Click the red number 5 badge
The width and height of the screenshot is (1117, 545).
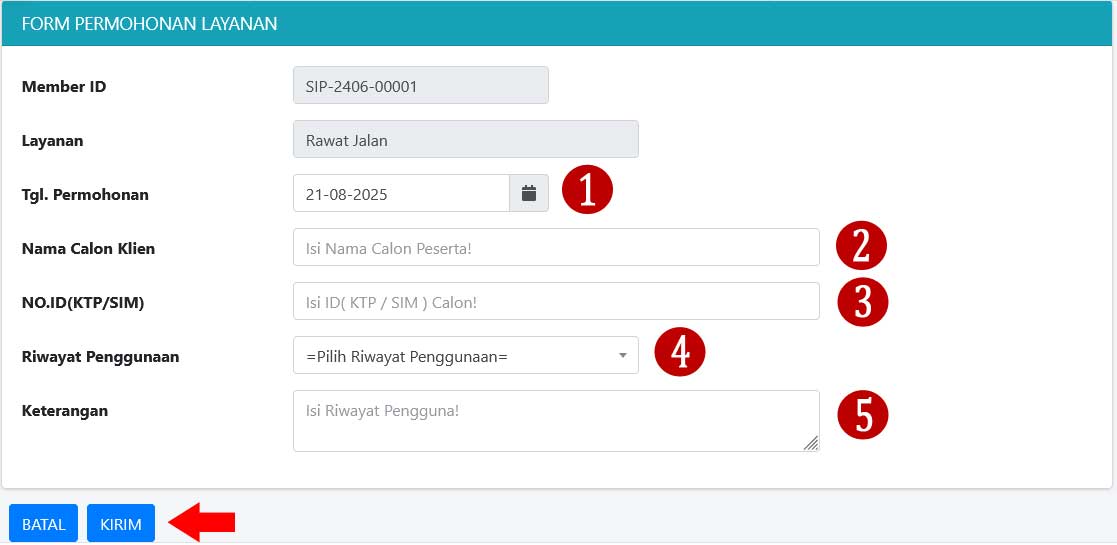click(x=862, y=415)
